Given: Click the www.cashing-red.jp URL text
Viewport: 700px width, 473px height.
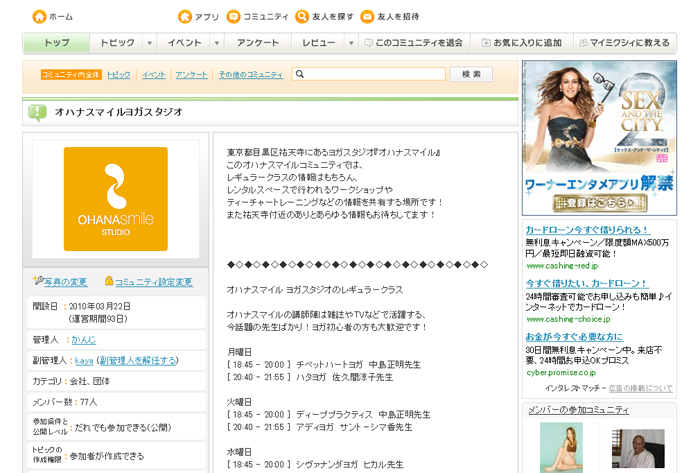Looking at the screenshot, I should (562, 266).
